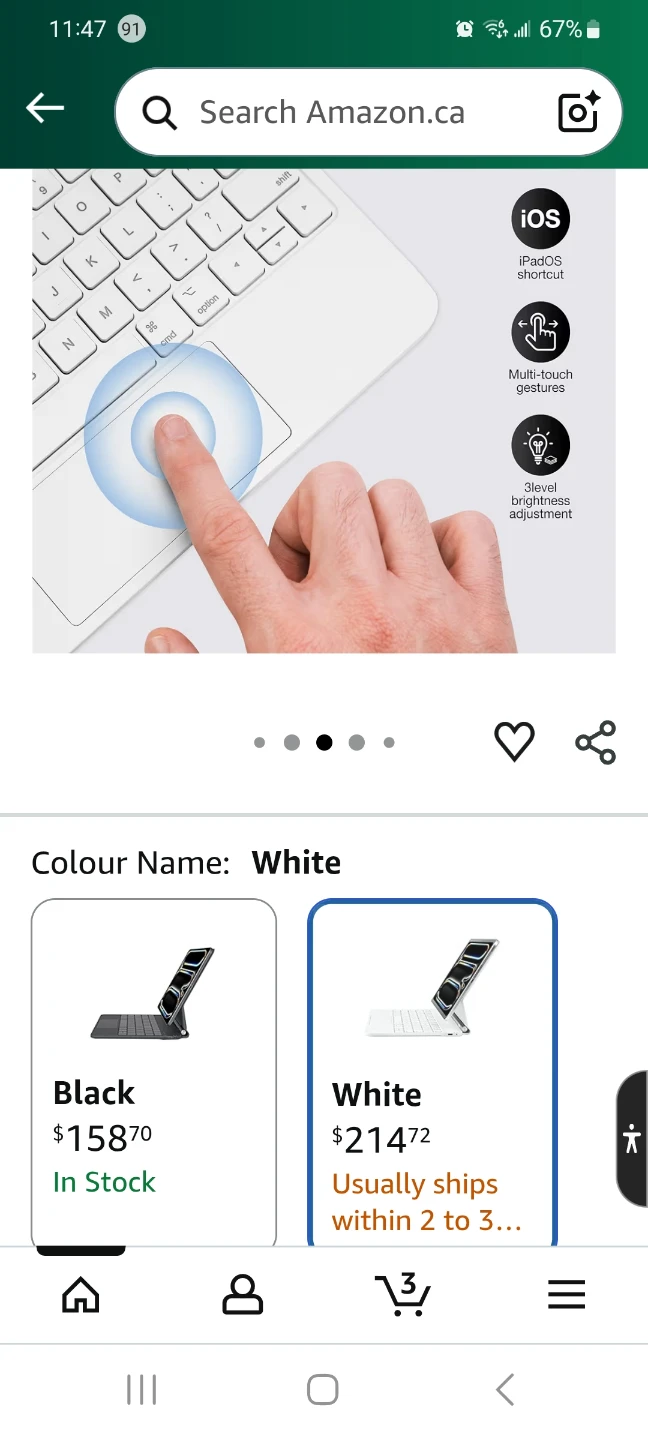Jump to second image carousel dot
648x1440 pixels.
click(x=292, y=742)
